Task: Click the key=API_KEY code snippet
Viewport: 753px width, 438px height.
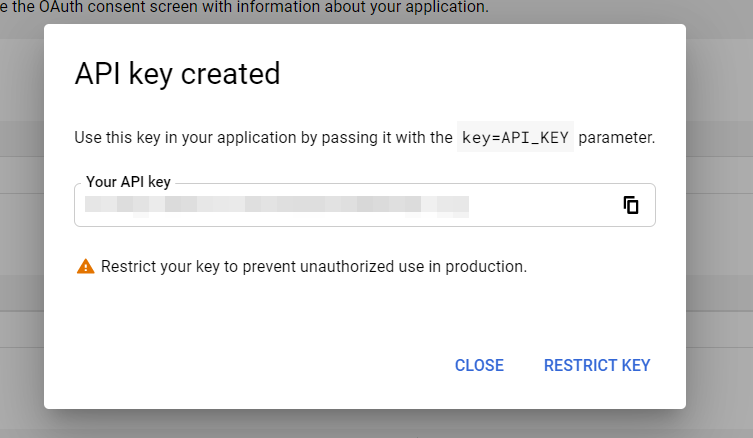Action: (516, 137)
